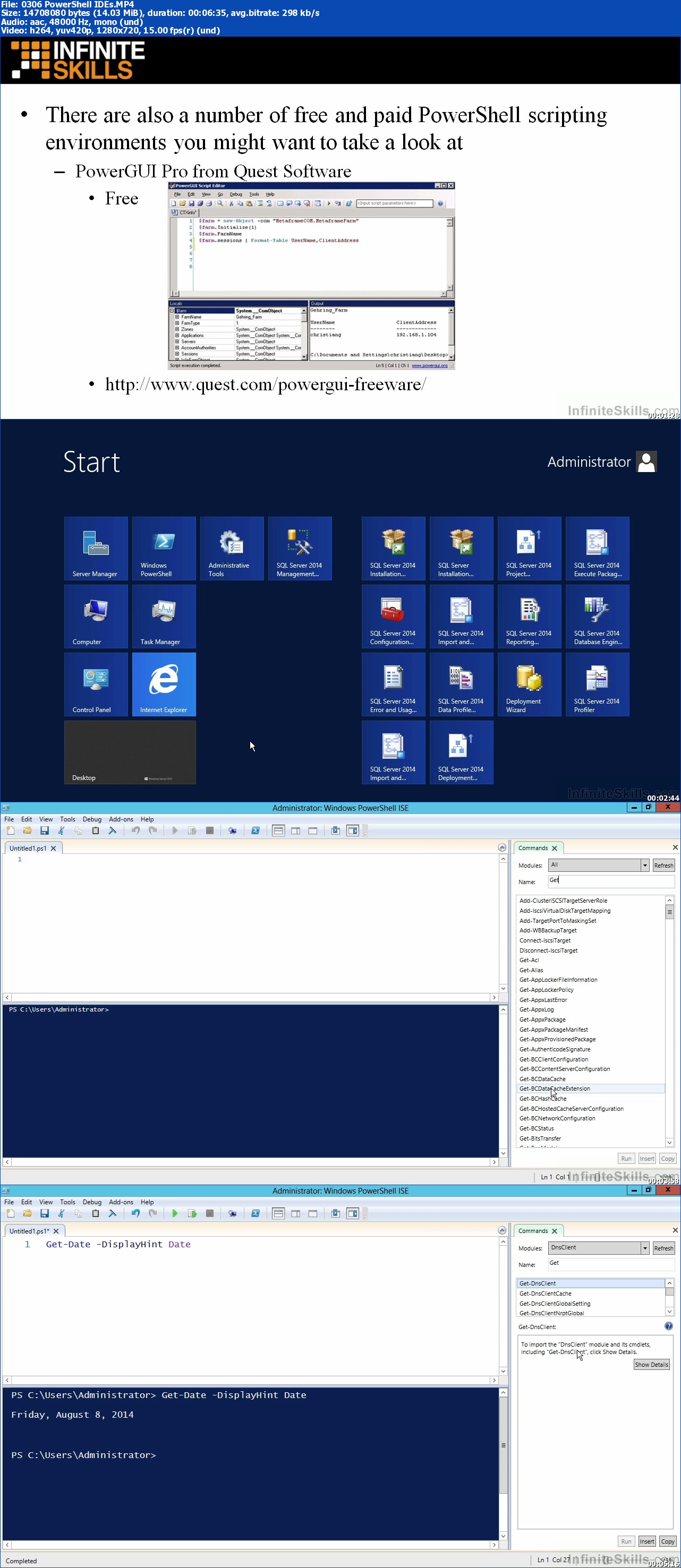The width and height of the screenshot is (681, 1568).
Task: Close the Commands add-on tab in Get-Date ISE
Action: [554, 1231]
